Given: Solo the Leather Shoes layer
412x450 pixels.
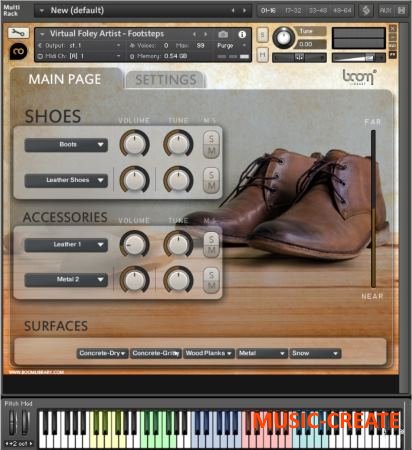Looking at the screenshot, I should pos(211,174).
